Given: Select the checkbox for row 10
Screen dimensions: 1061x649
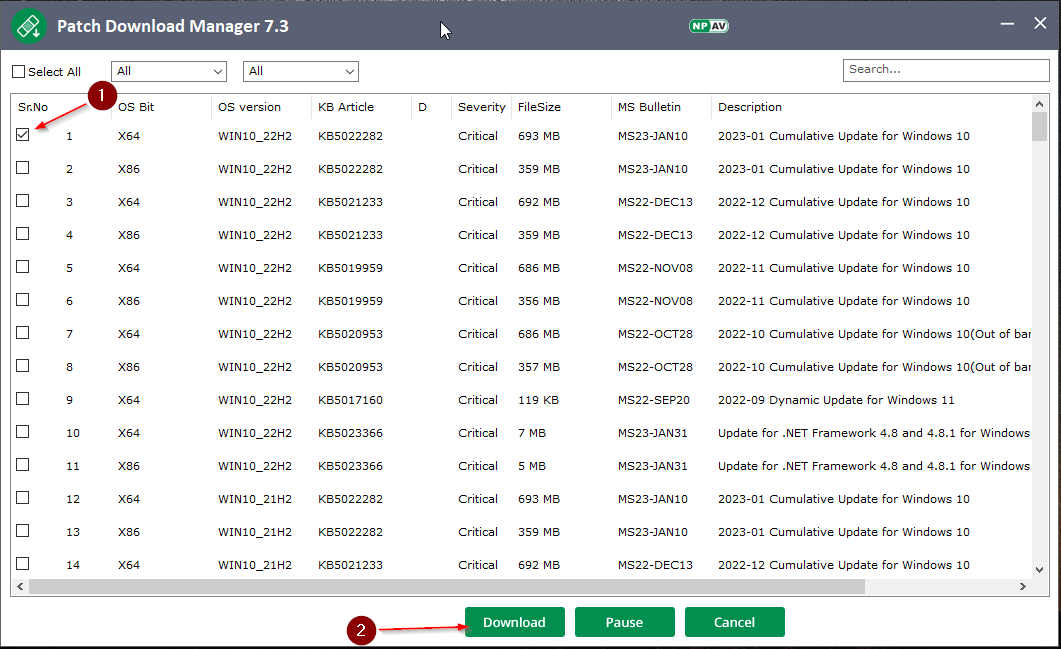Looking at the screenshot, I should [23, 432].
